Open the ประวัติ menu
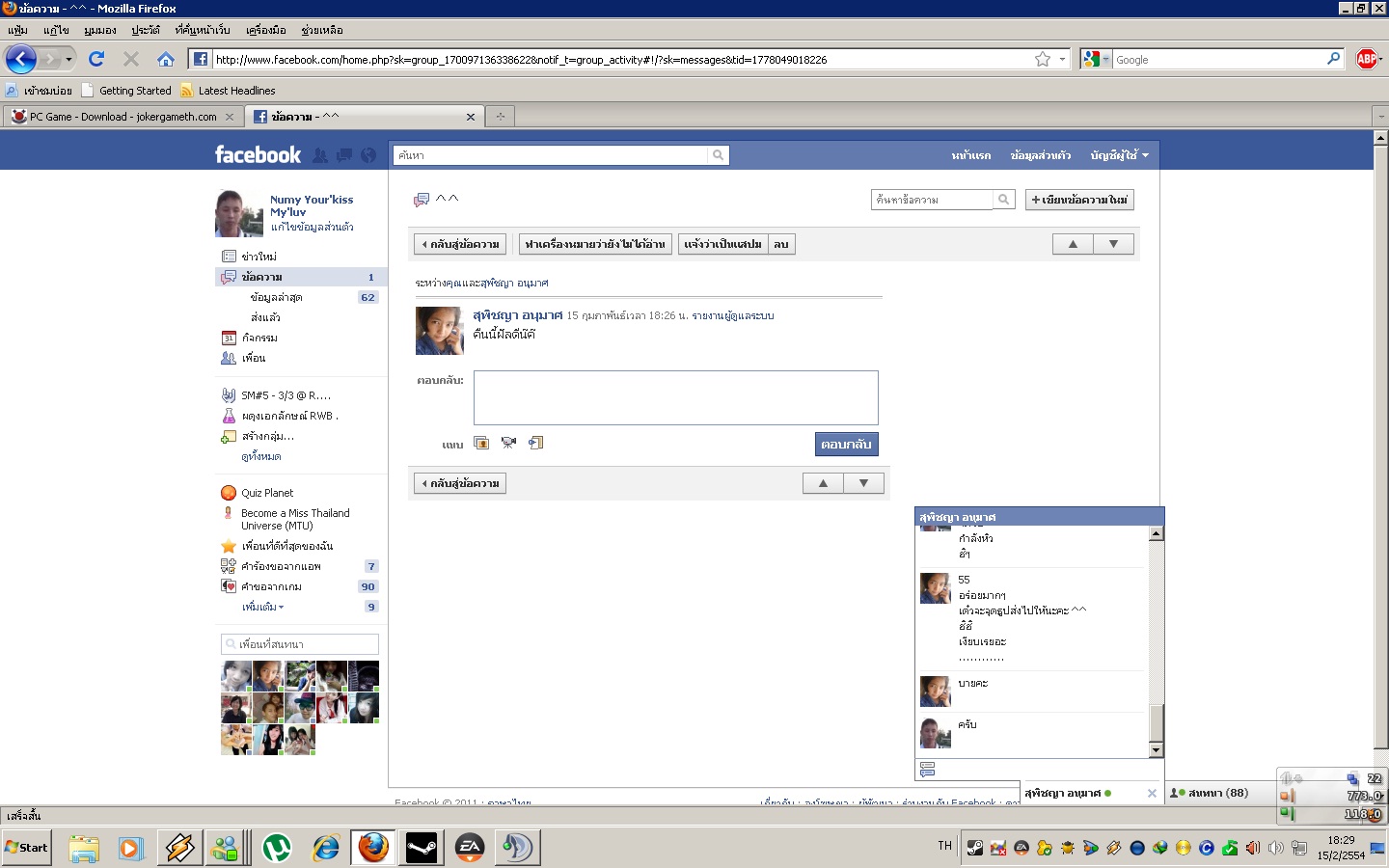The width and height of the screenshot is (1389, 868). (146, 30)
